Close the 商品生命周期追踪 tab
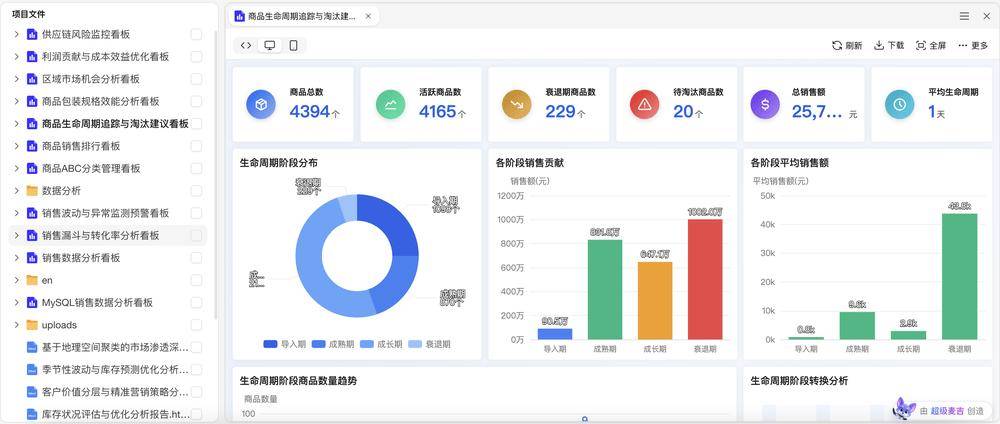Screen dimensions: 1000x424 tap(368, 17)
